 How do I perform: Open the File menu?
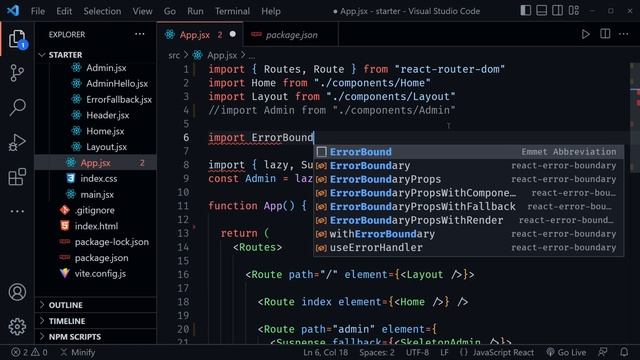point(38,11)
